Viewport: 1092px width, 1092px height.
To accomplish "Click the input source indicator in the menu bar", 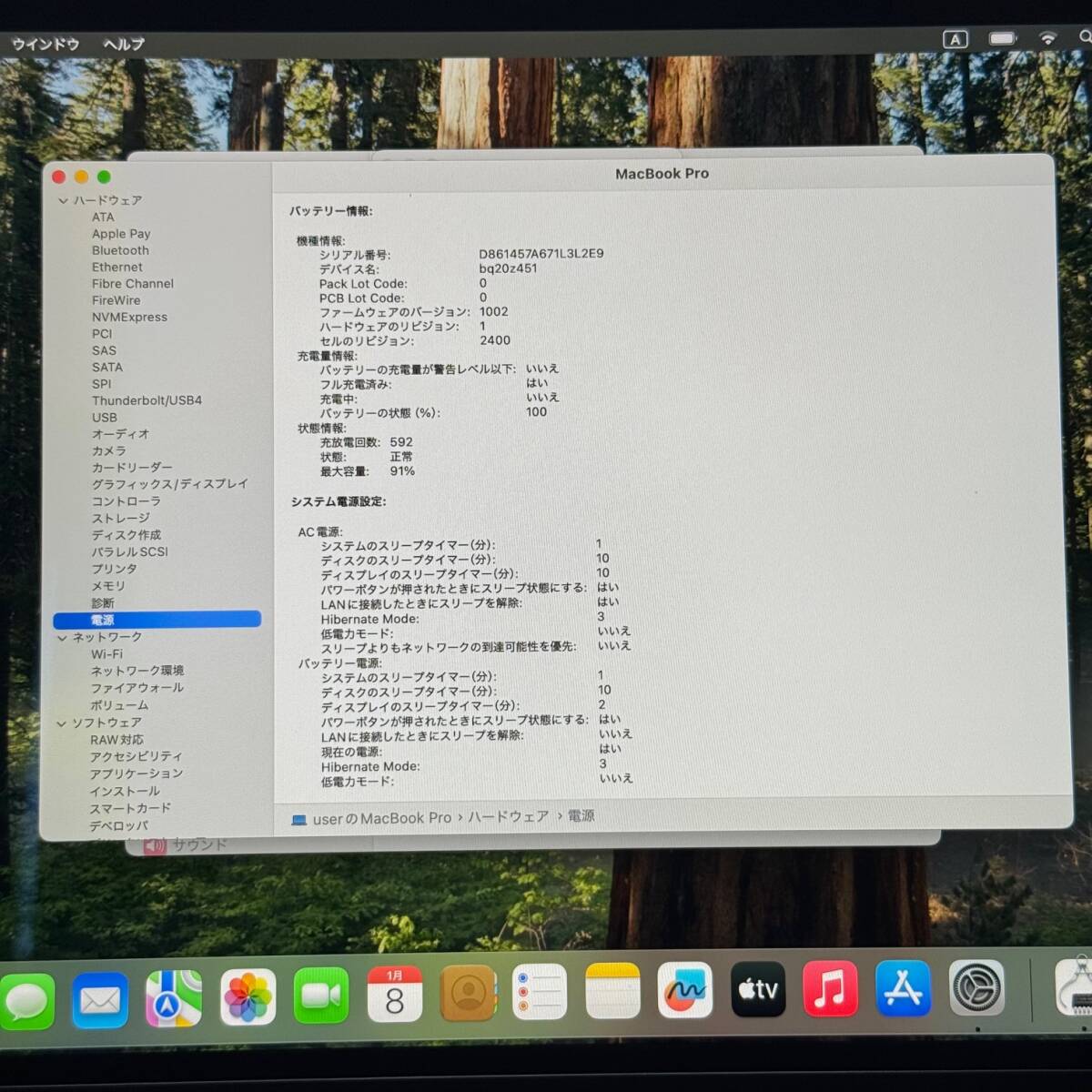I will (955, 39).
